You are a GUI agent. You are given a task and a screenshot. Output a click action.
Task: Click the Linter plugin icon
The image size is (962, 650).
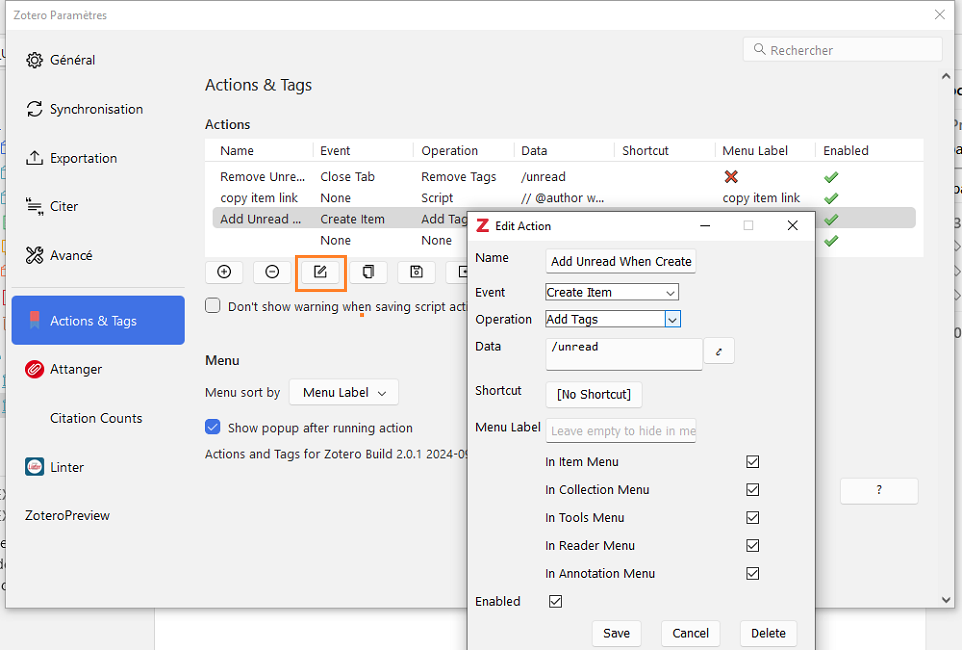point(34,467)
